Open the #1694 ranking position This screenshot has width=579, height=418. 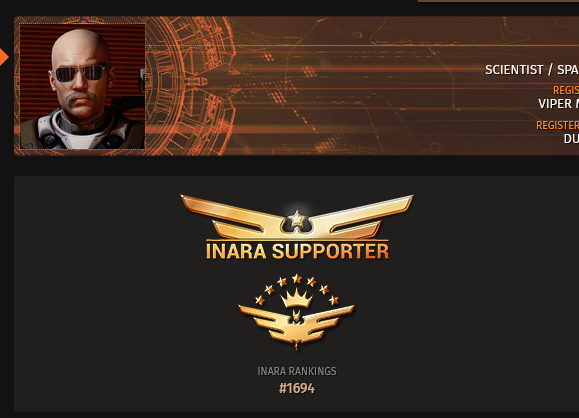(x=297, y=388)
